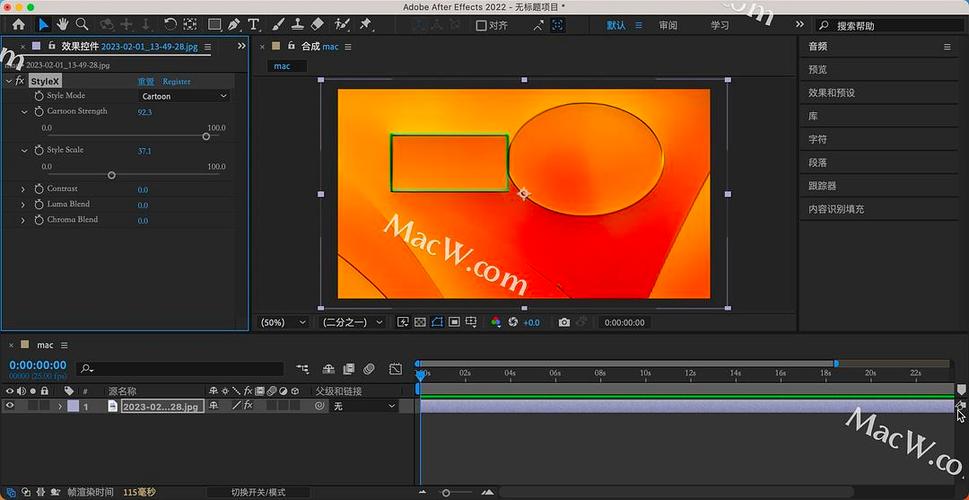Image resolution: width=969 pixels, height=500 pixels.
Task: Open show channel color management icon
Action: [x=496, y=323]
